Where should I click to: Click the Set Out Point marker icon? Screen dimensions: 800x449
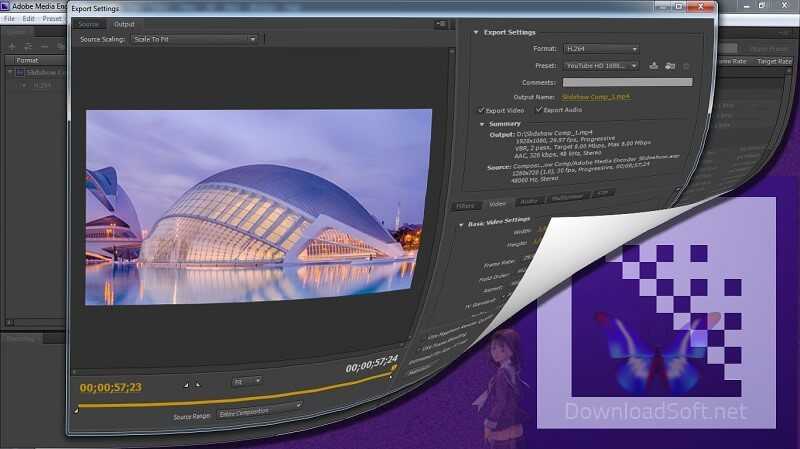pyautogui.click(x=198, y=384)
